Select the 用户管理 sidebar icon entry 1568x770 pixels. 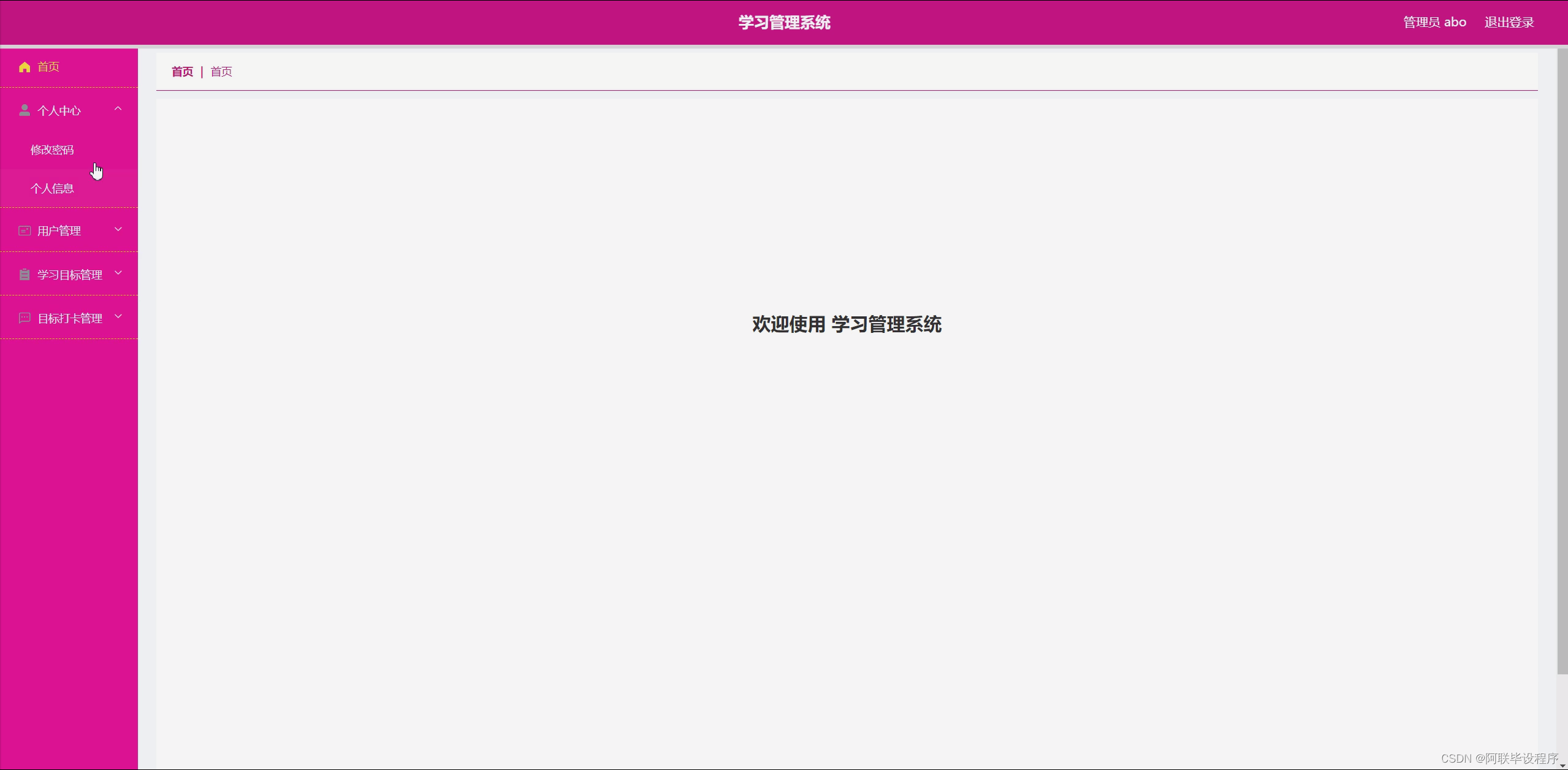tap(58, 231)
